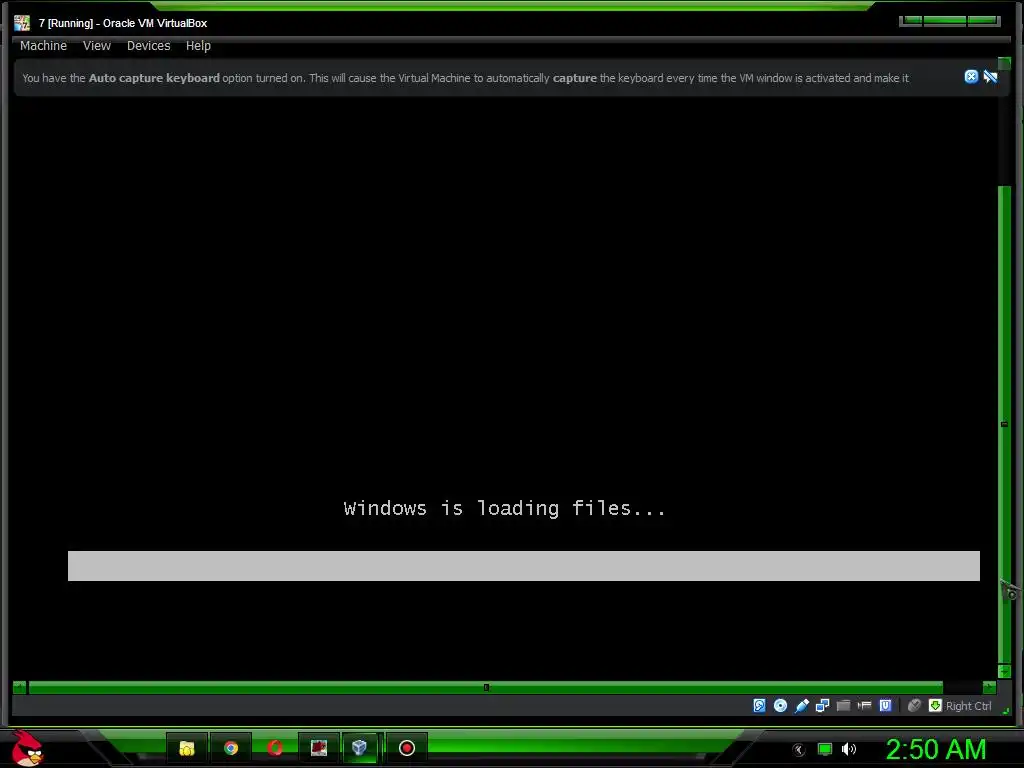Open the Devices menu
This screenshot has height=768, width=1024.
[148, 46]
